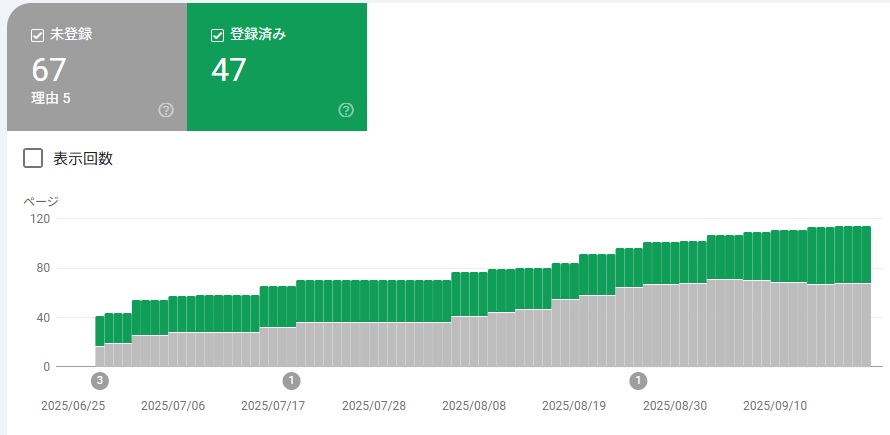The width and height of the screenshot is (890, 435).
Task: Open annotation marker labeled 3 on timeline
Action: tap(99, 381)
